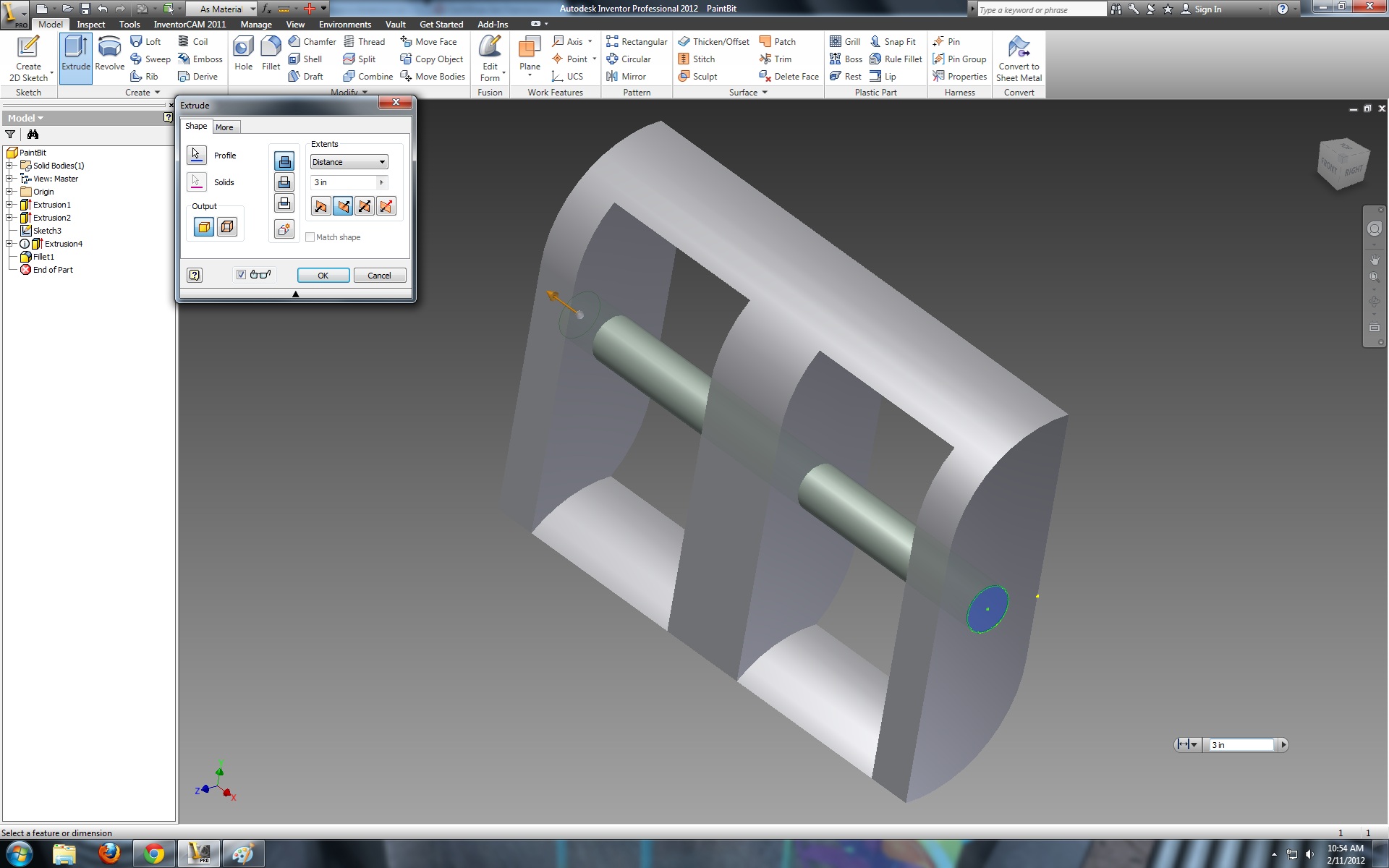Click Autodesk Inventor taskbar icon
The image size is (1389, 868).
(x=198, y=854)
